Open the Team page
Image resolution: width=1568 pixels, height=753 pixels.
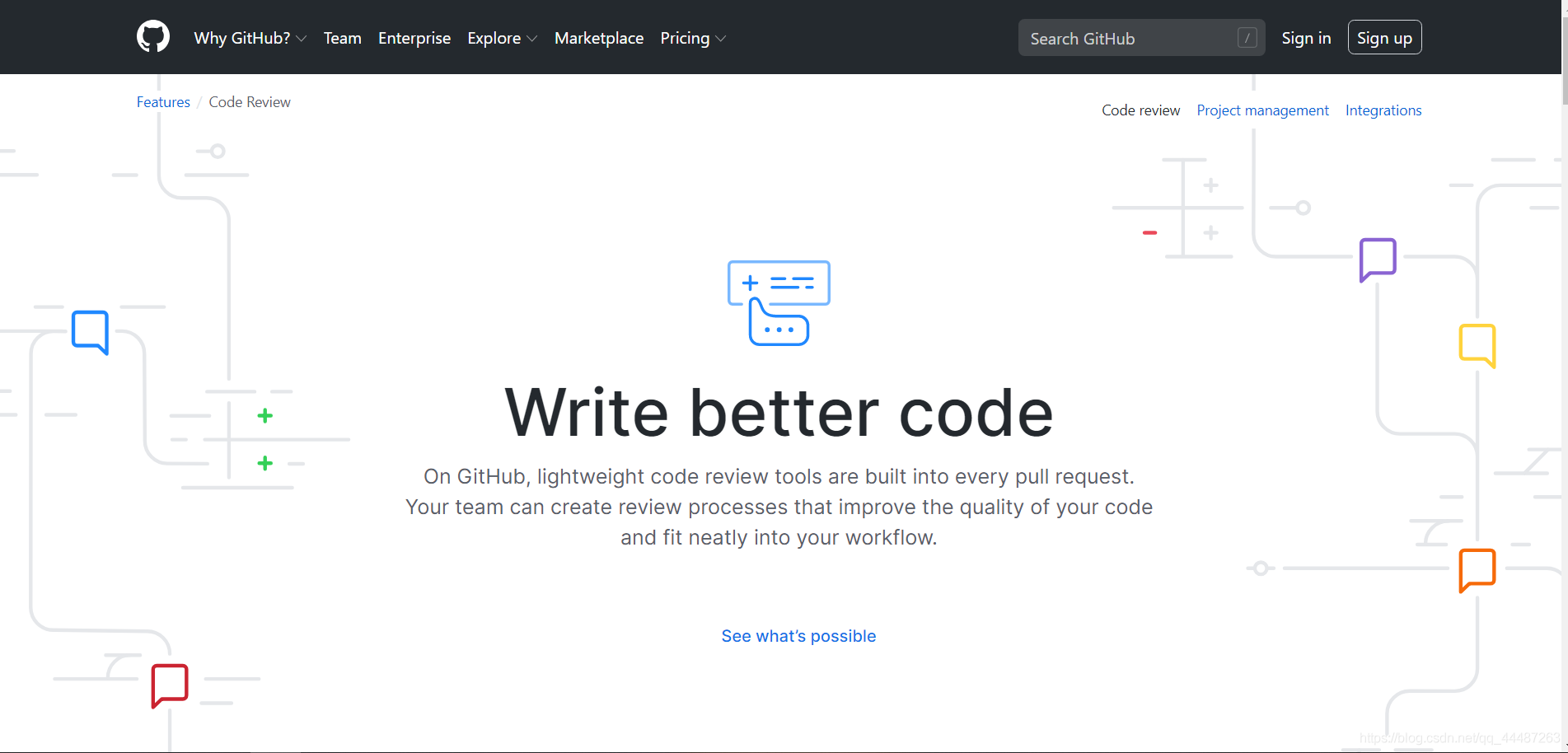click(x=343, y=38)
